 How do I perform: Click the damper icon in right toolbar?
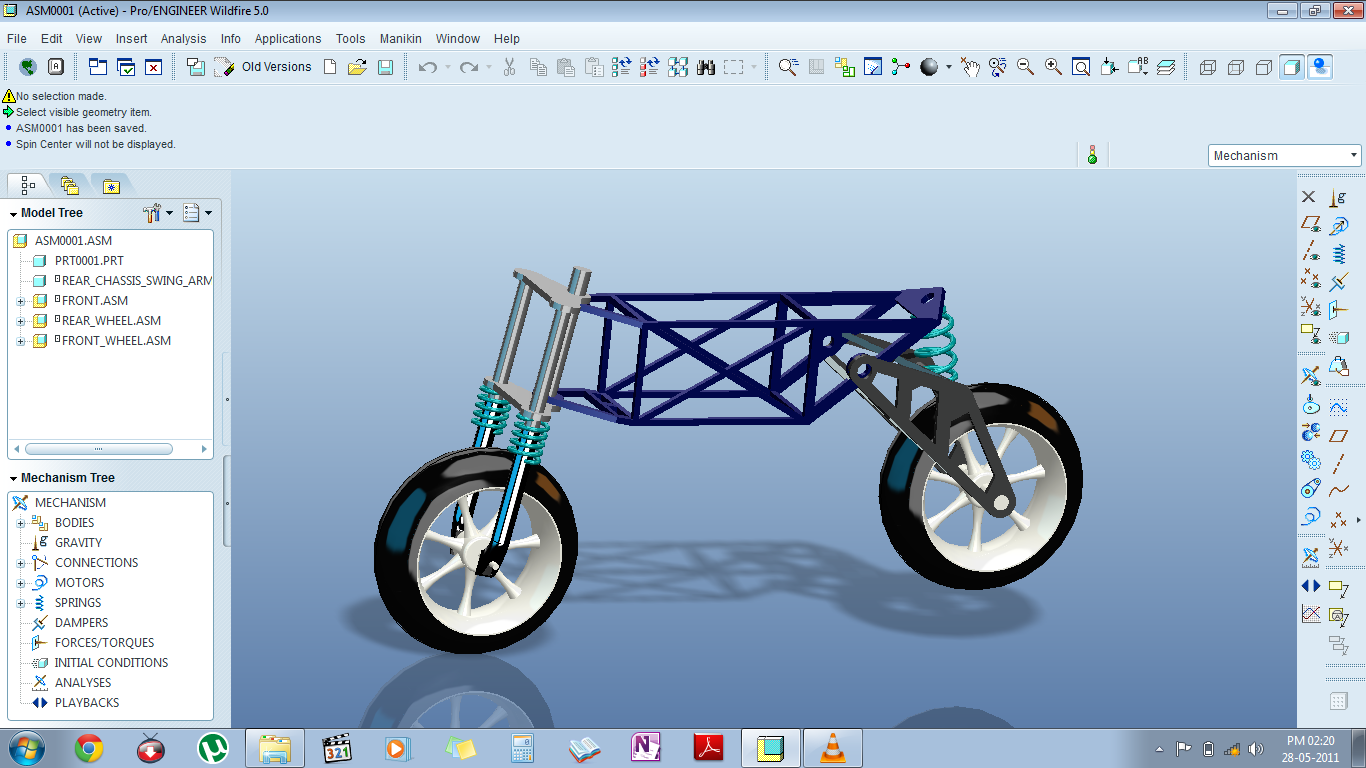coord(1338,282)
